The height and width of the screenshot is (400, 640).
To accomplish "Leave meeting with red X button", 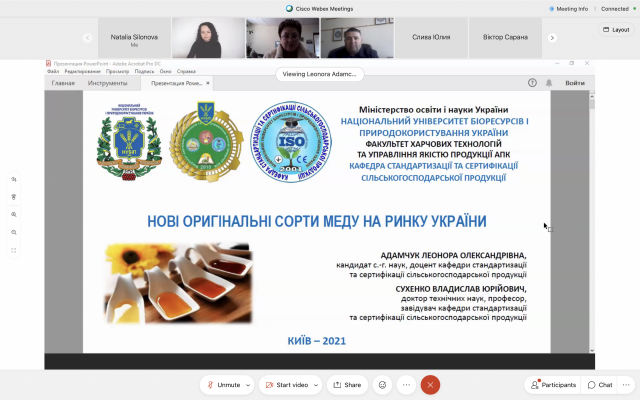I will click(430, 385).
